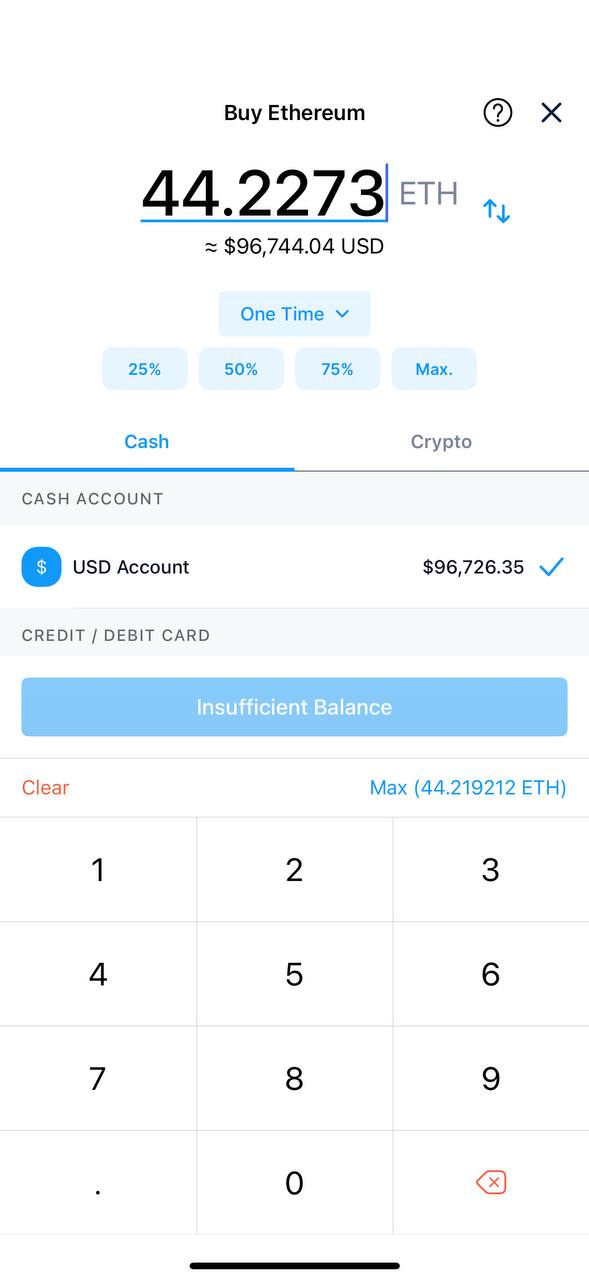589x1280 pixels.
Task: Select USD Account checkmark
Action: click(552, 567)
